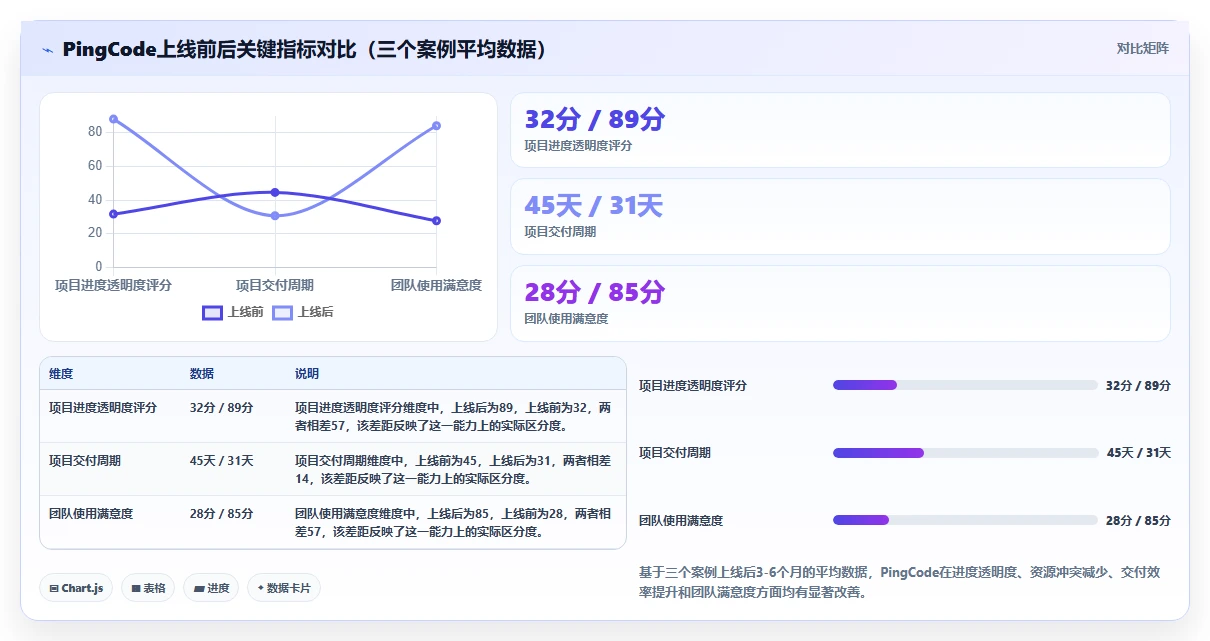Click the 上线后 point at 项目进度透明度评分
The image size is (1210, 641).
[113, 119]
